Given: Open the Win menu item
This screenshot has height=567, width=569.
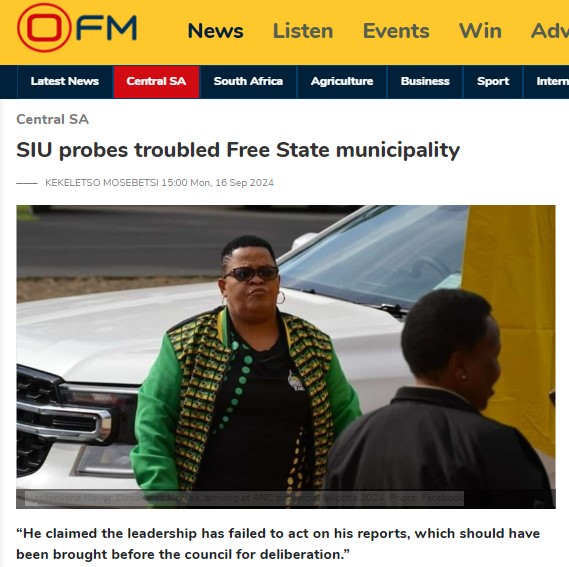Looking at the screenshot, I should (x=480, y=31).
